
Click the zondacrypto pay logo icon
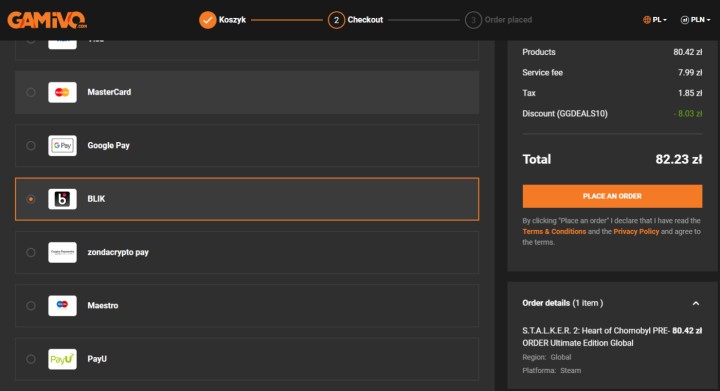pos(62,252)
